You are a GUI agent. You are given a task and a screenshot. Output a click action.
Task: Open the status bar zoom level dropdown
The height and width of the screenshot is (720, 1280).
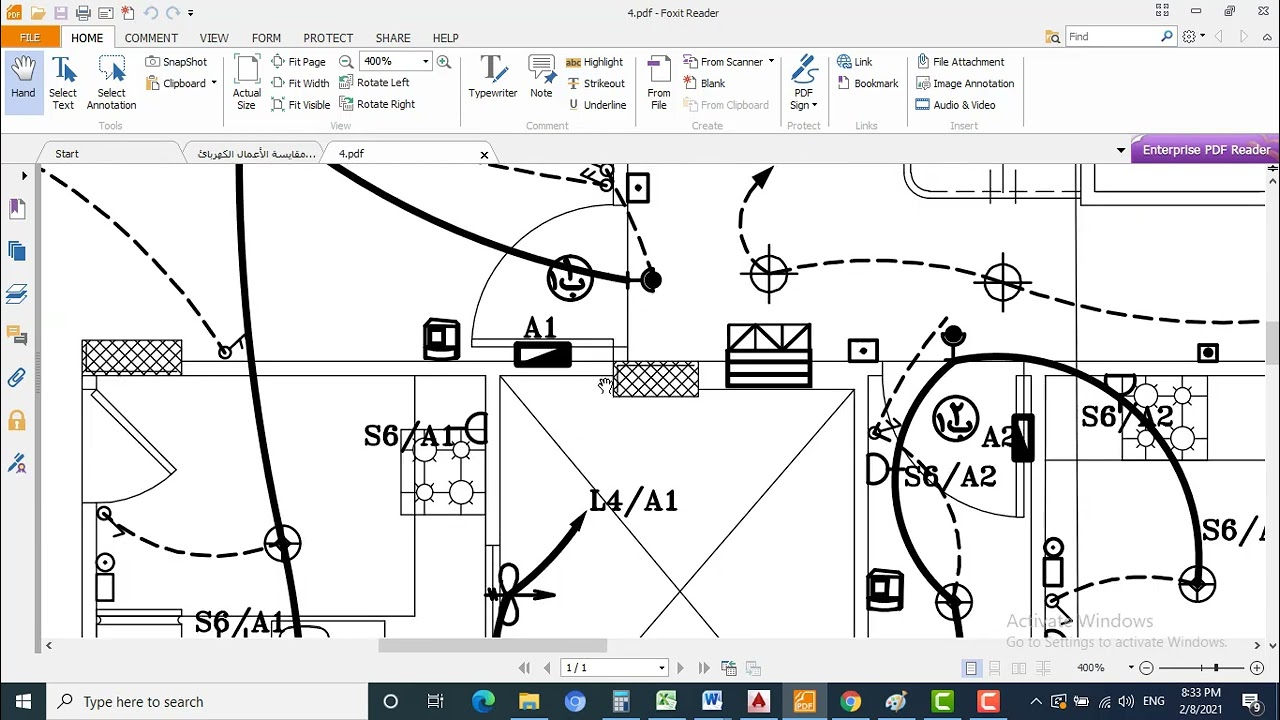click(1131, 668)
